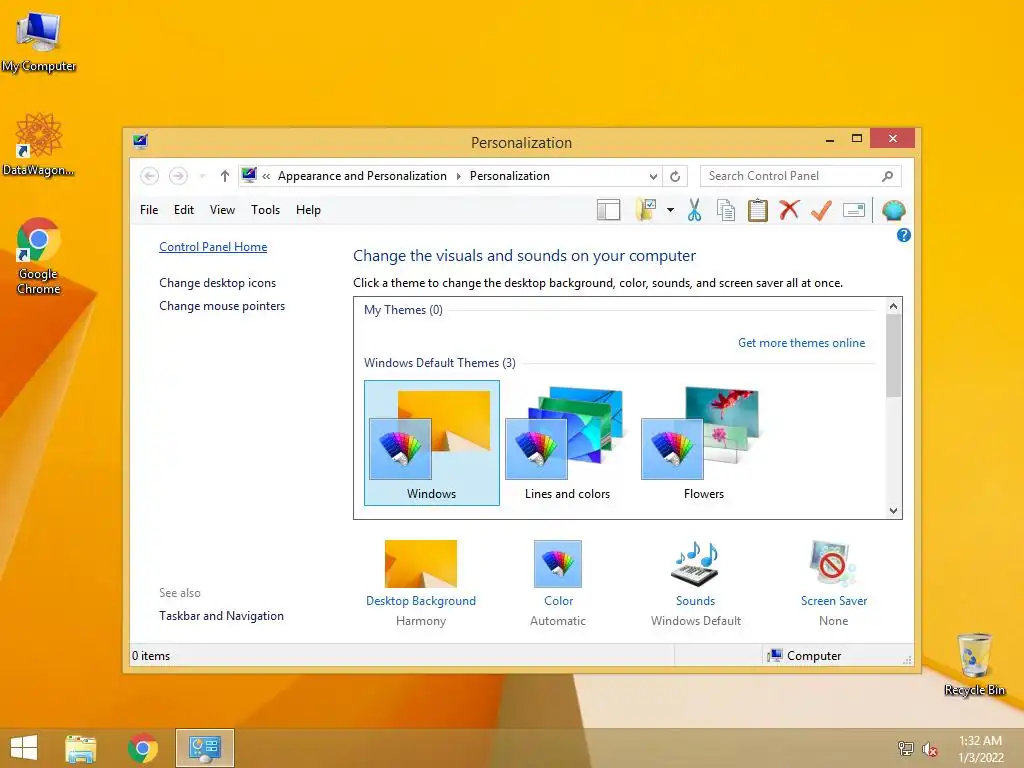Click the Personalization window title icon

click(x=140, y=141)
